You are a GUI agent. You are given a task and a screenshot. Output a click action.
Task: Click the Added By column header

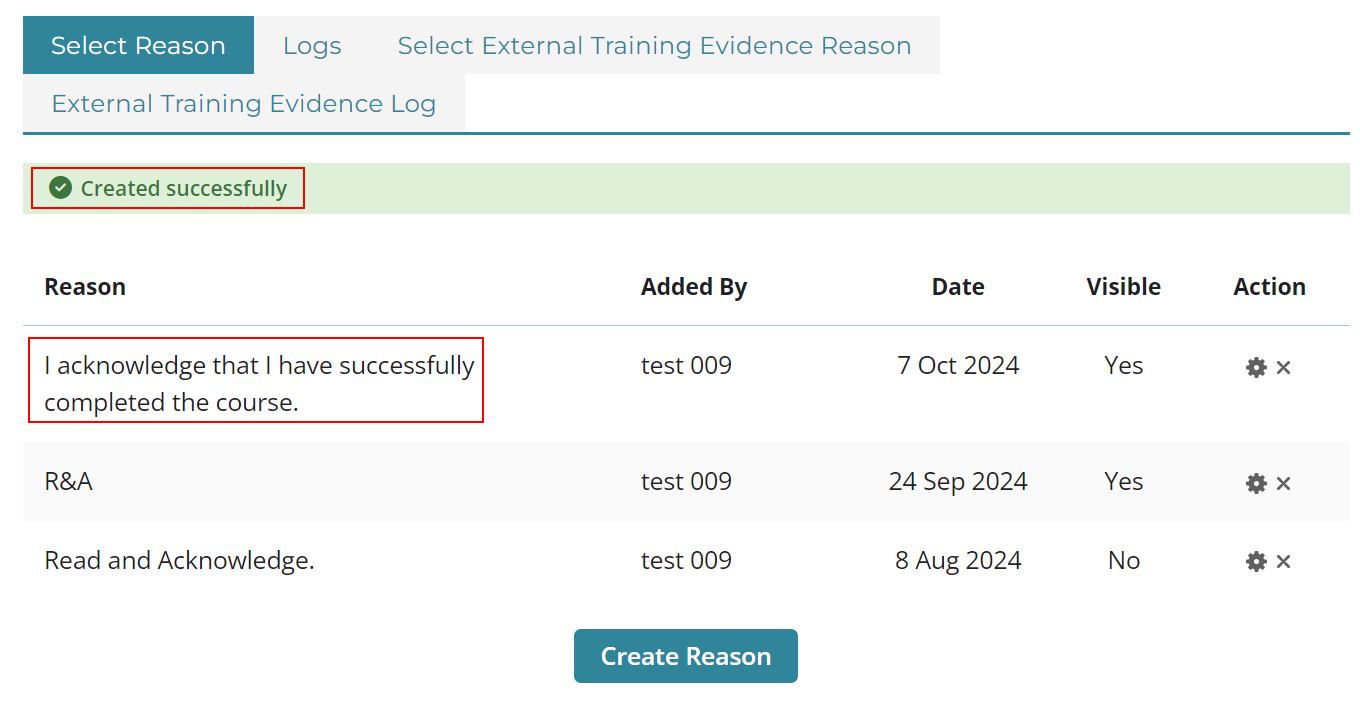(694, 287)
